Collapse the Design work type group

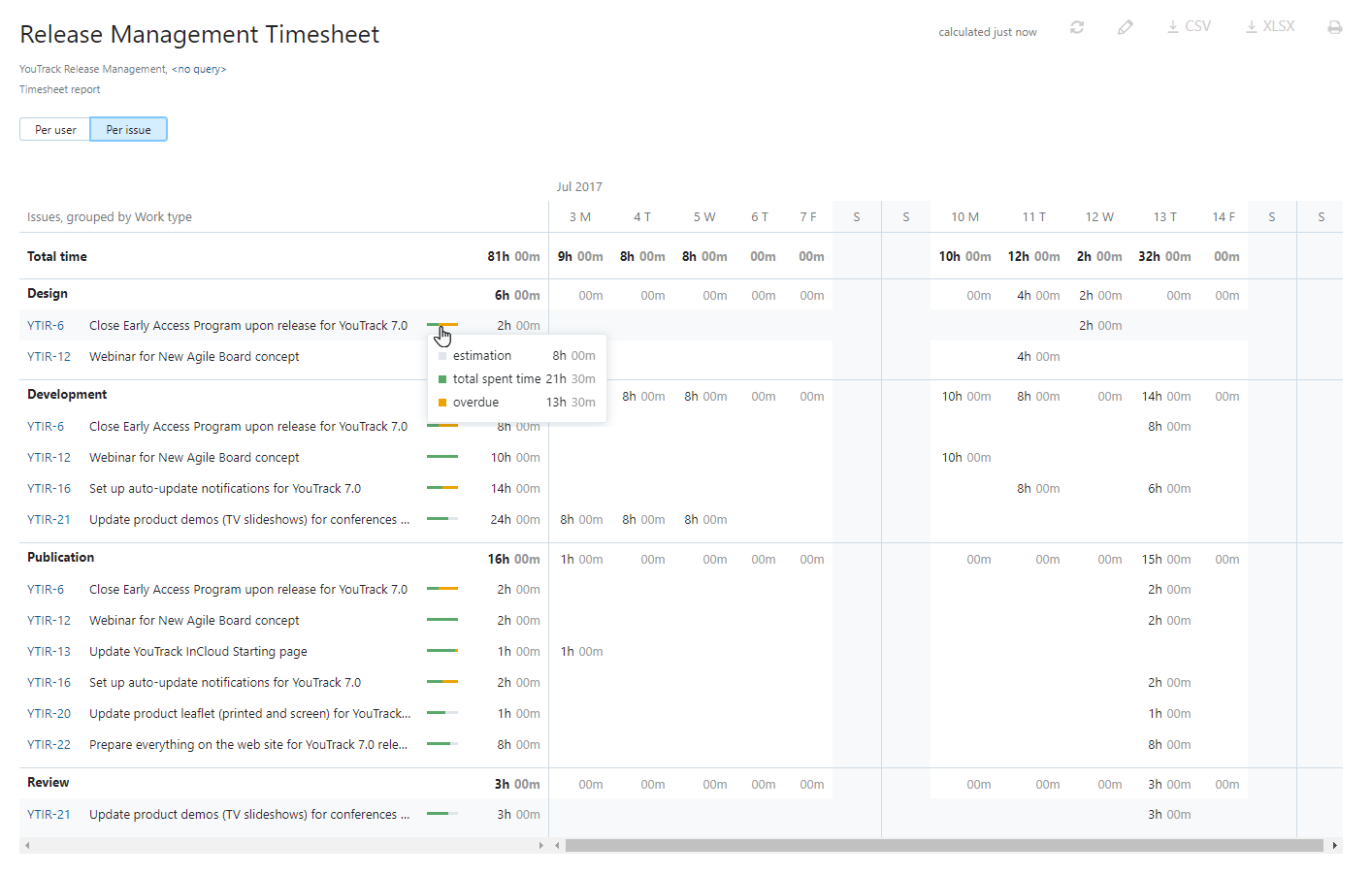pos(47,293)
